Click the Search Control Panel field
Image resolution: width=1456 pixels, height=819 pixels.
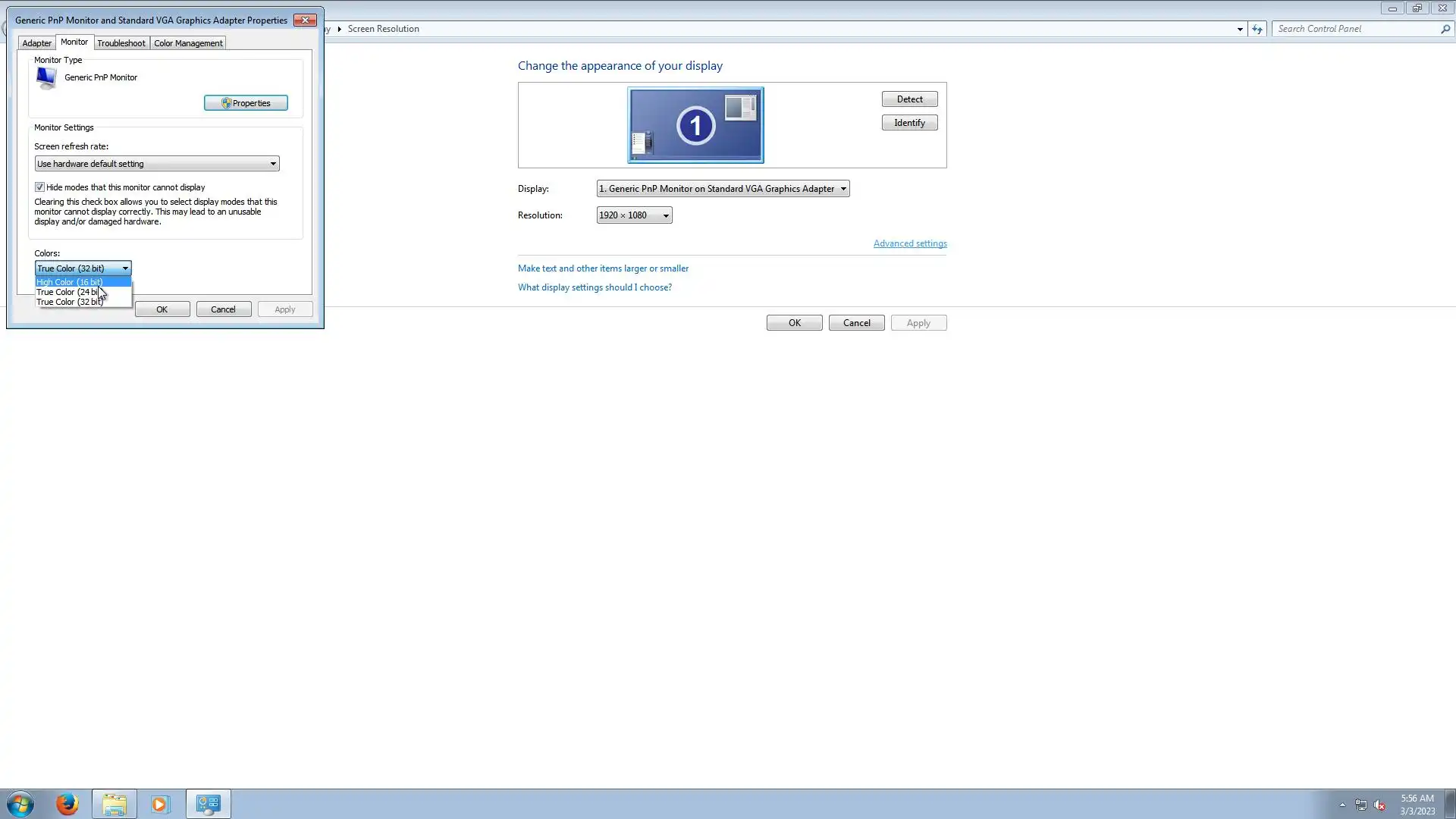[1356, 29]
